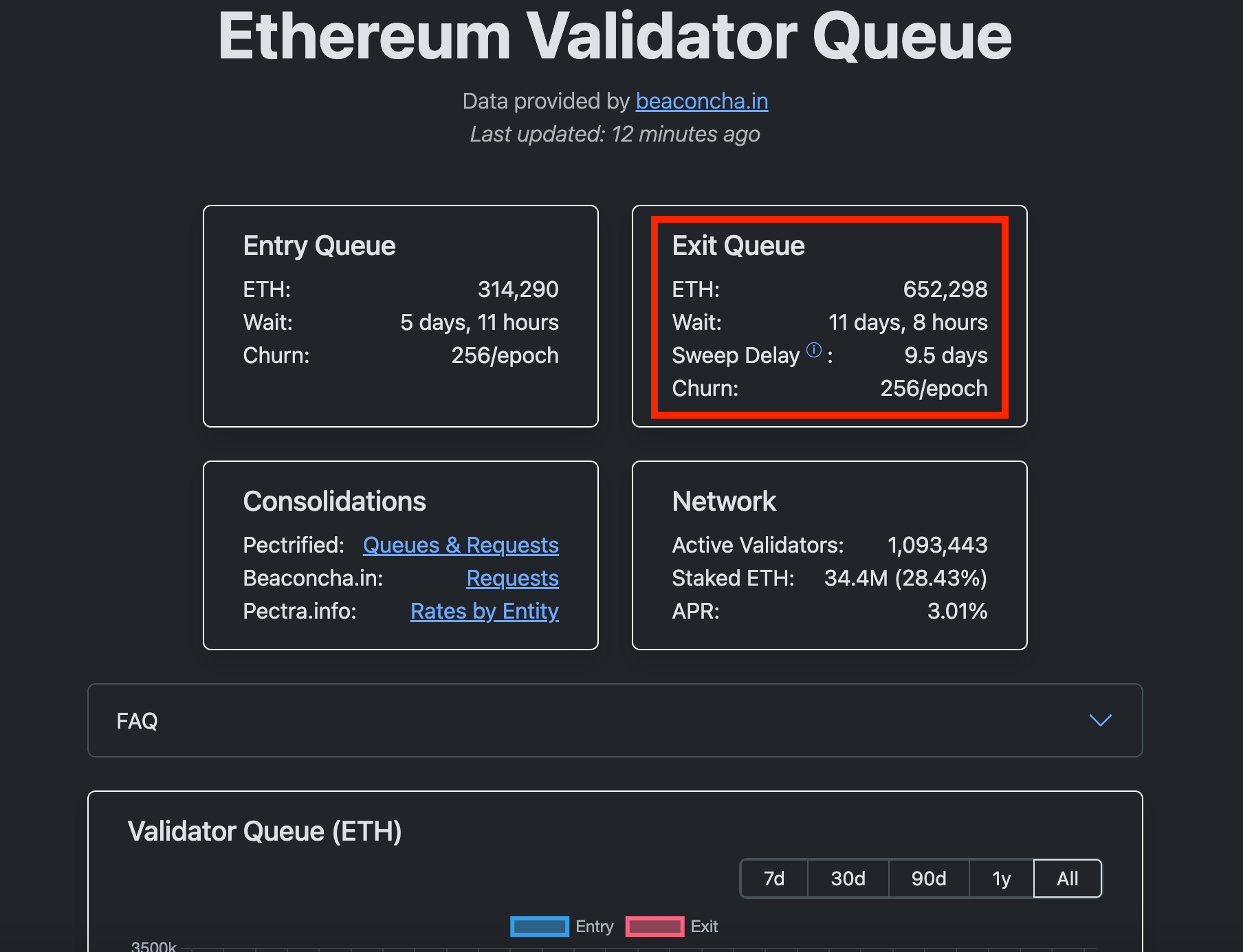Open Pectrified Queues & Requests link
The image size is (1243, 952).
461,545
